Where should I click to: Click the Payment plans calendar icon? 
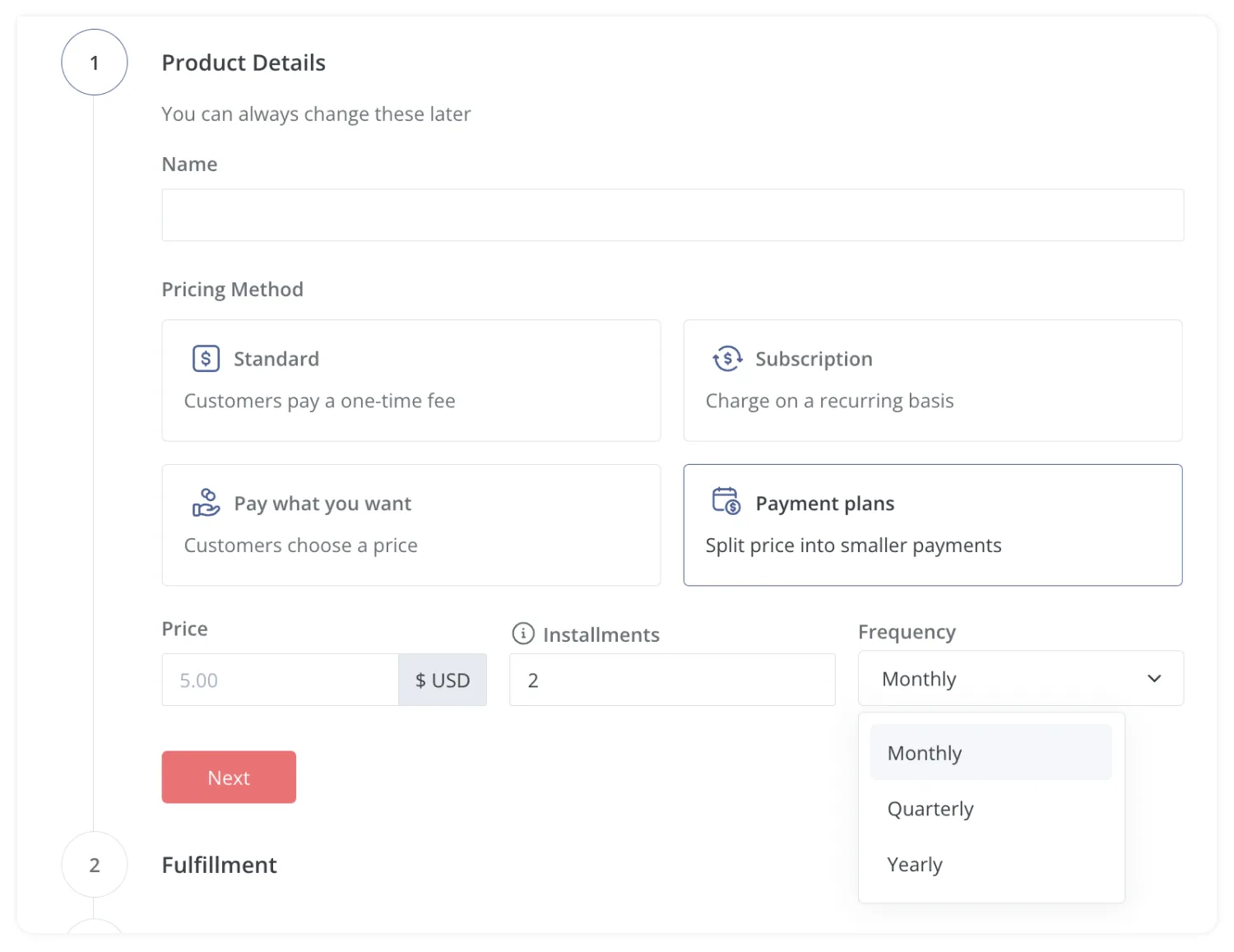click(x=726, y=500)
